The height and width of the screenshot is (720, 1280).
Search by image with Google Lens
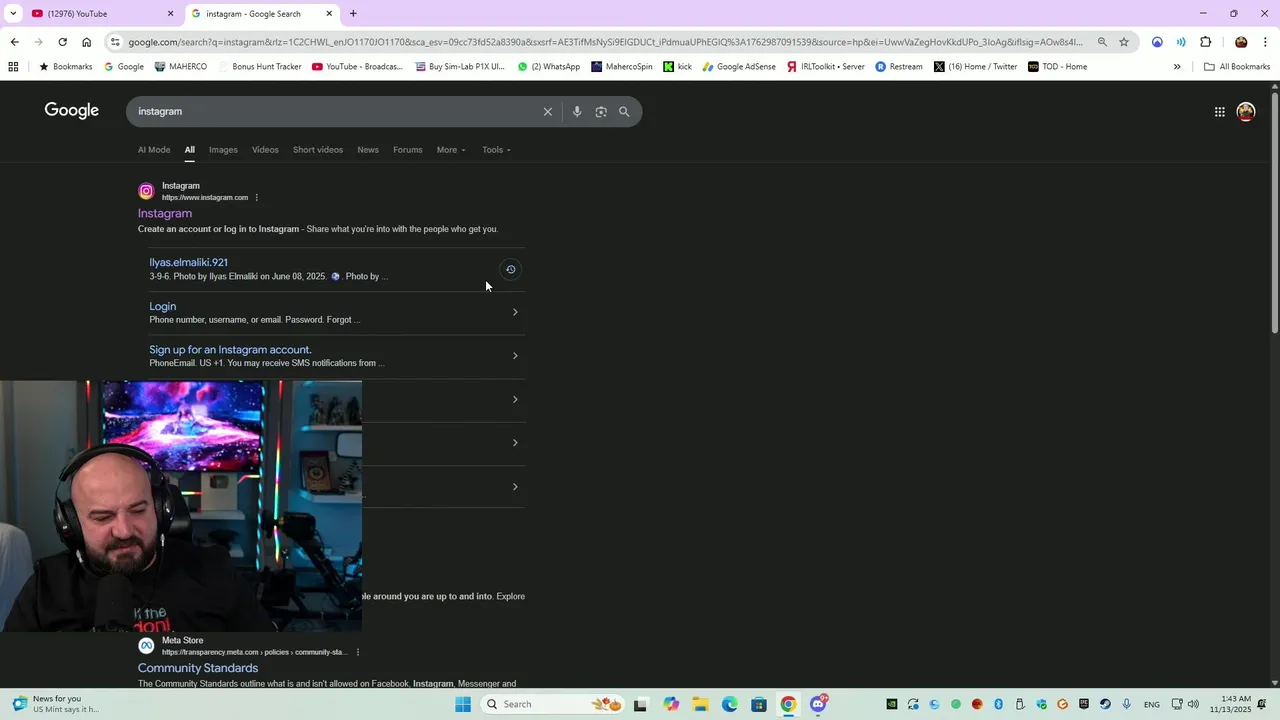601,112
